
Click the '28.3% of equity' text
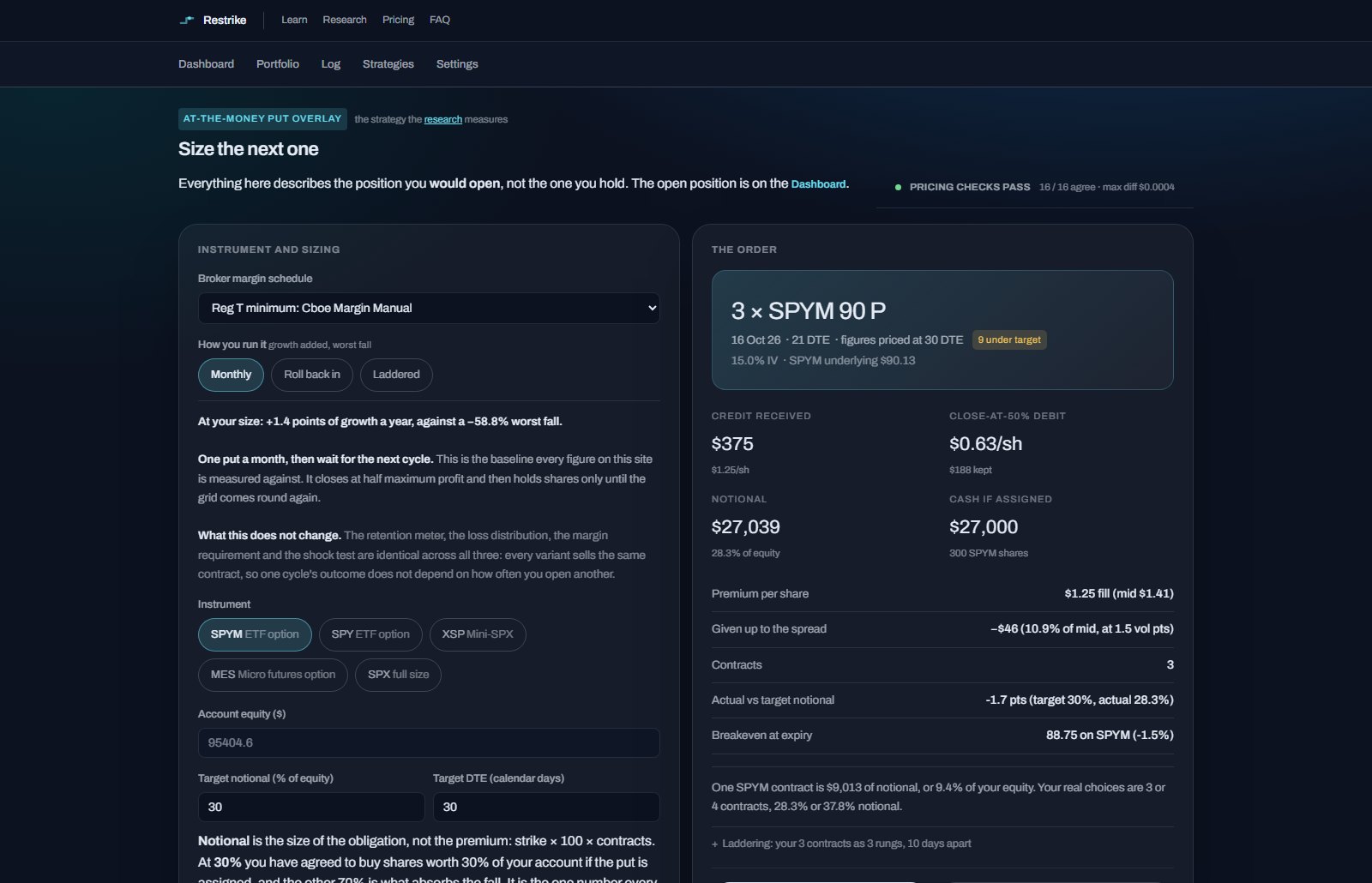pos(746,553)
